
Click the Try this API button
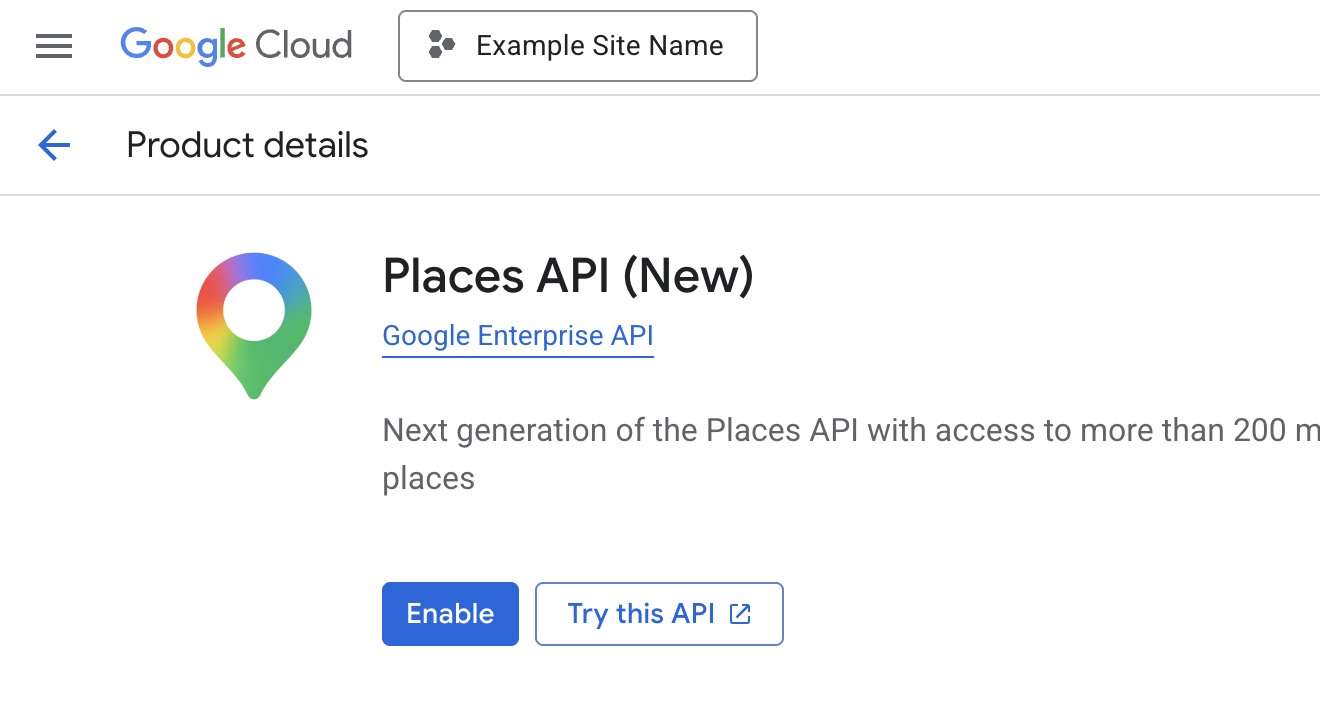click(659, 614)
